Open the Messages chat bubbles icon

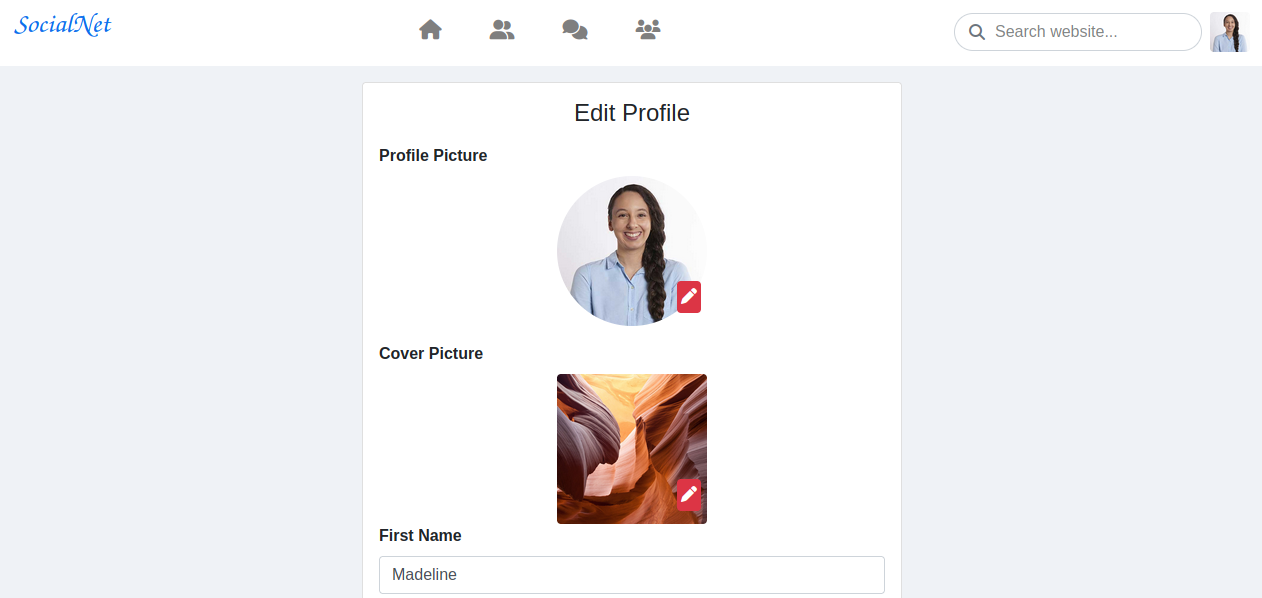(575, 31)
